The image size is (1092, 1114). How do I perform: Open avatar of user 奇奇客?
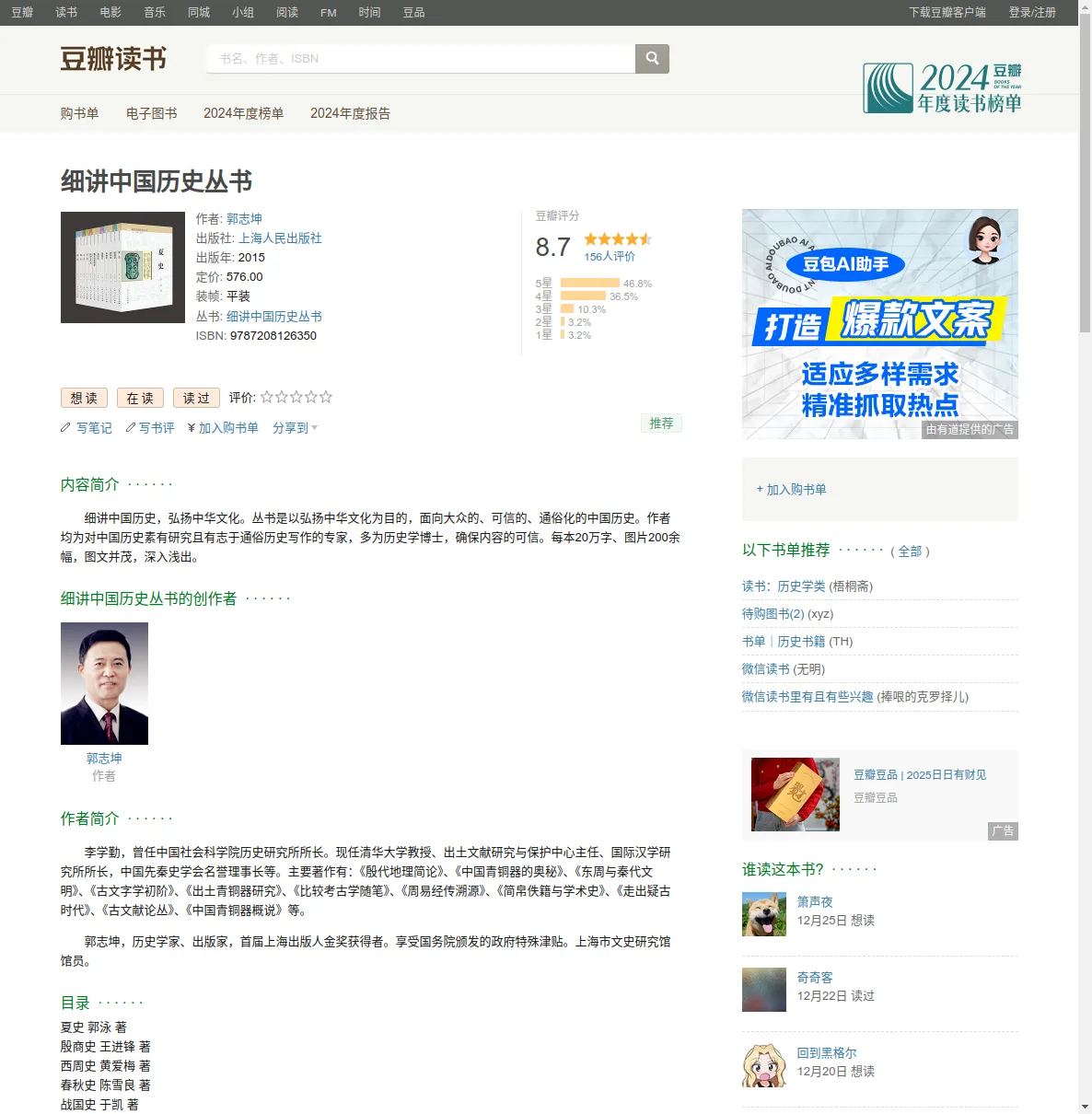[x=764, y=990]
